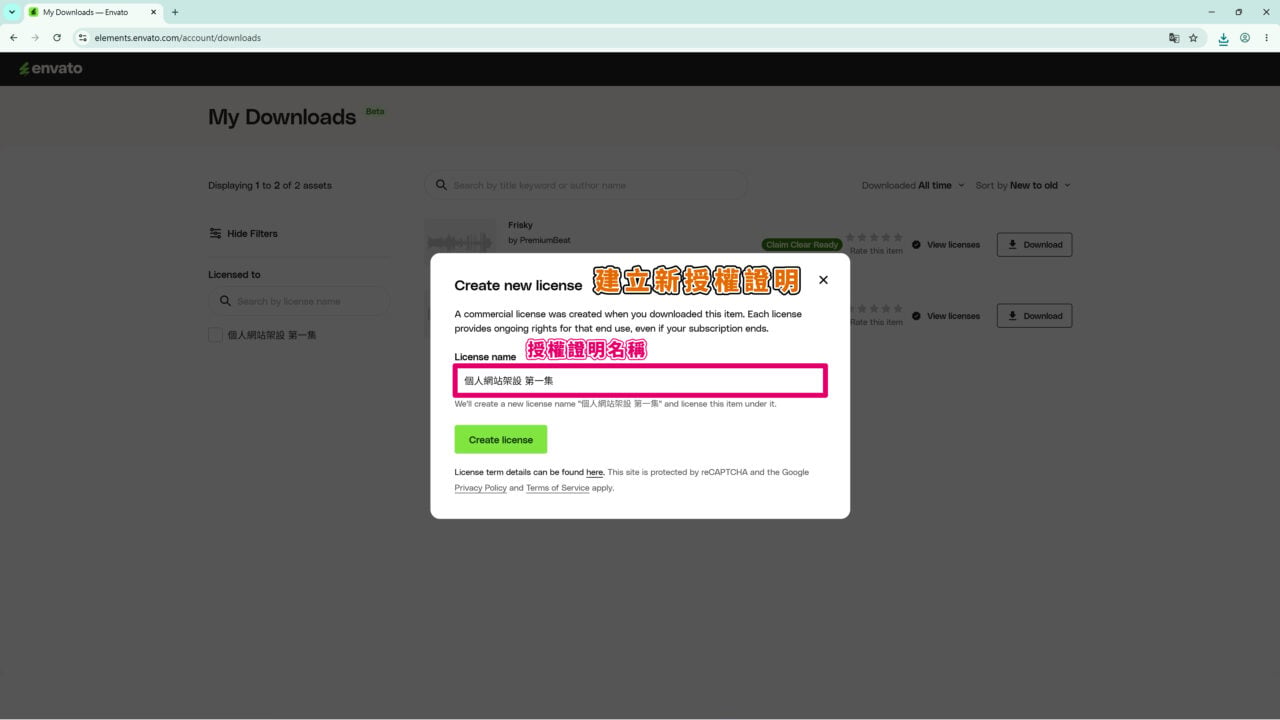Click the Envato logo in header
This screenshot has width=1280, height=720.
point(51,69)
